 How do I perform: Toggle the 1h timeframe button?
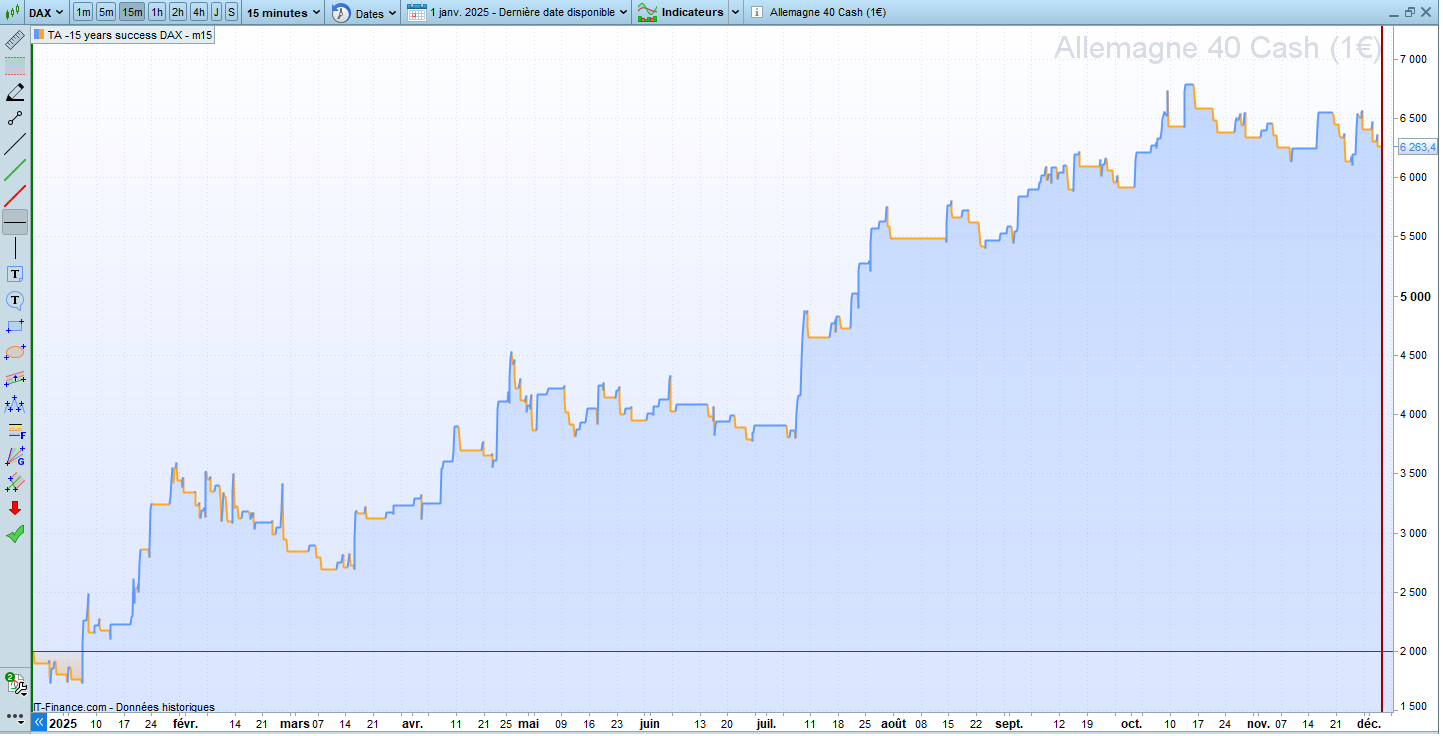pyautogui.click(x=157, y=13)
